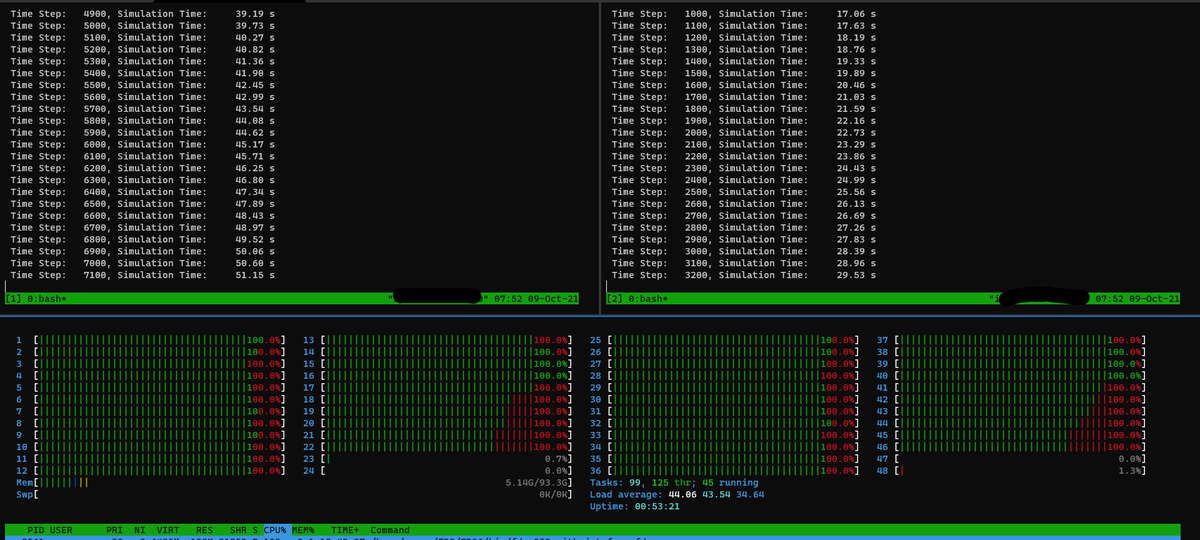Click the Command column header in htop

tap(390, 530)
